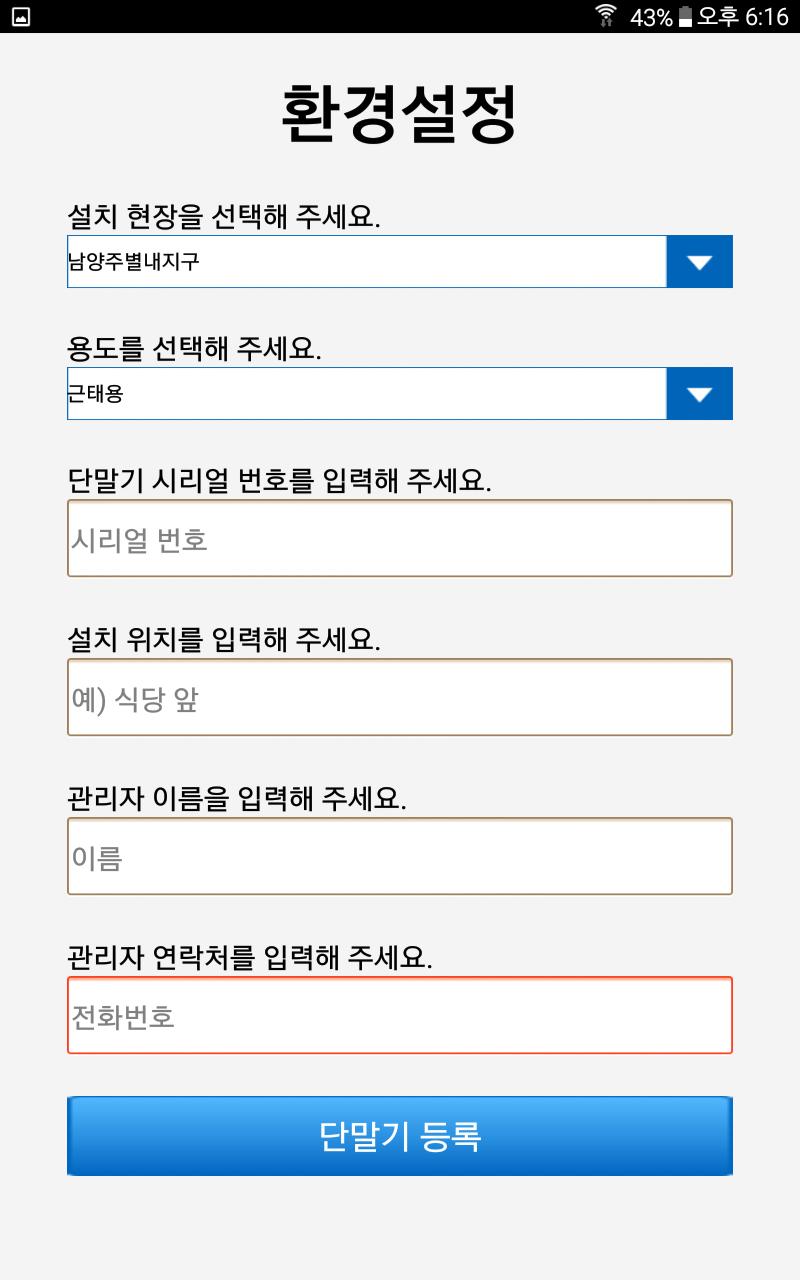
Task: Tap label 관리자 이름을 입력해 주세요
Action: (x=237, y=798)
